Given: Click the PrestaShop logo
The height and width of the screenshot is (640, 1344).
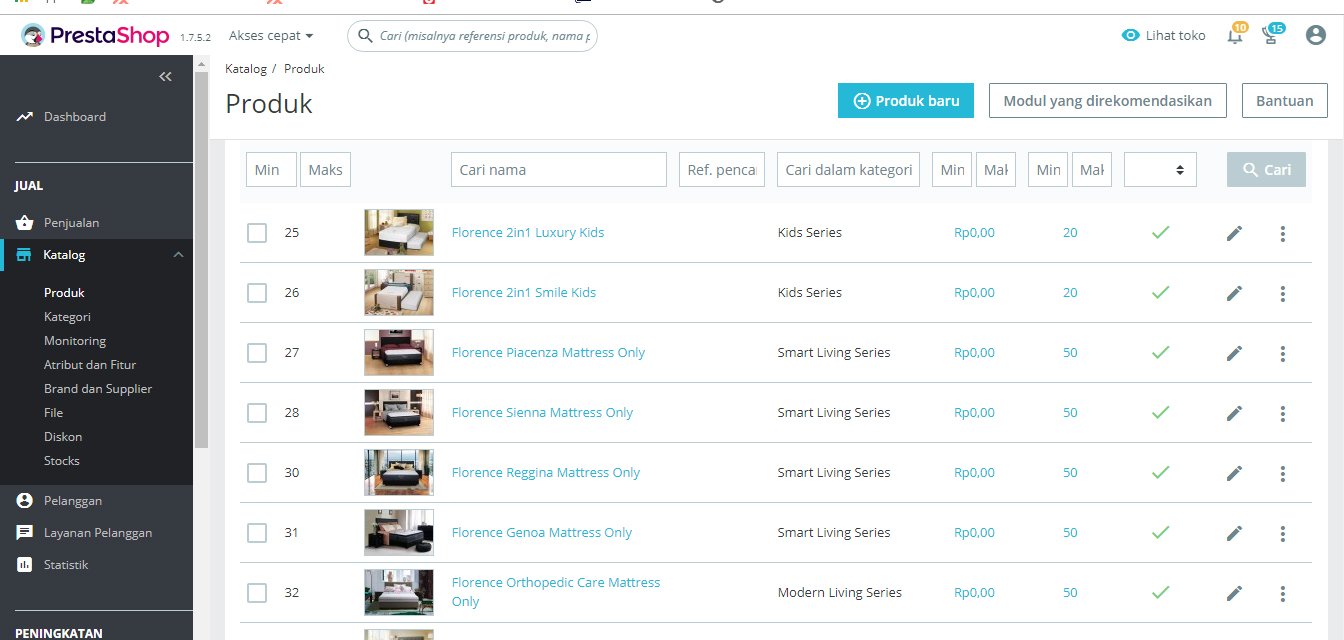Looking at the screenshot, I should point(95,35).
